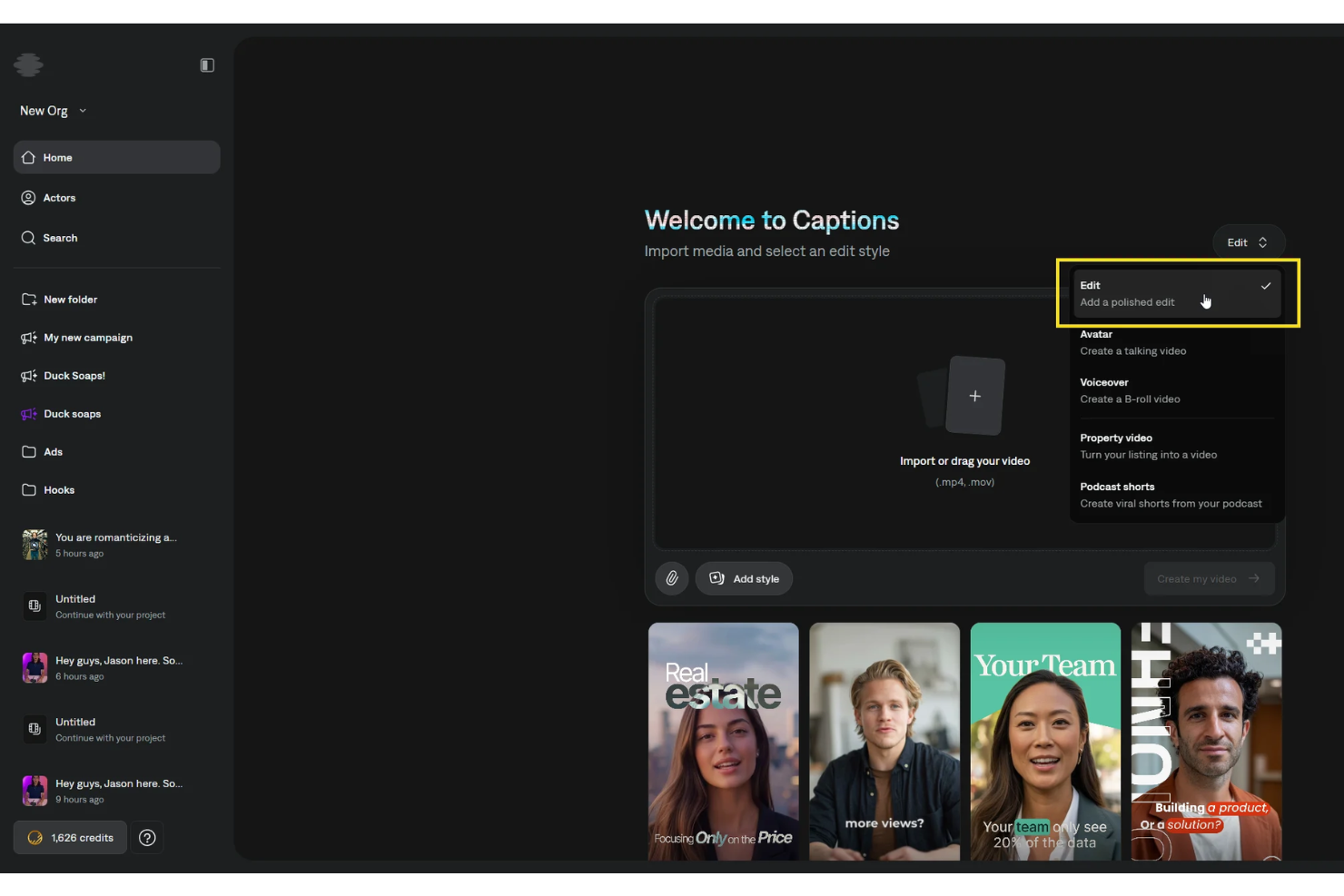
Task: Open 'Hey guys, Jason here' from 6 hours ago
Action: coord(116,668)
